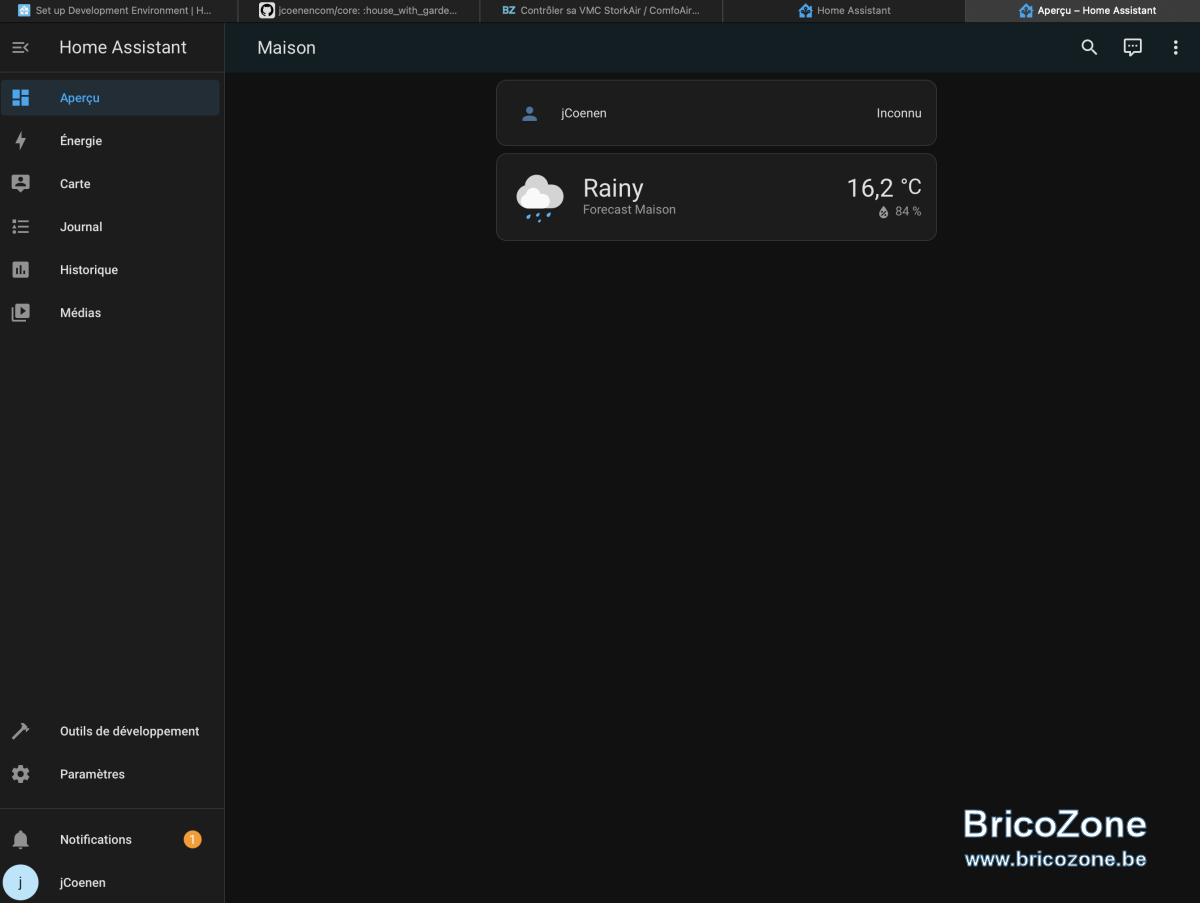The image size is (1200, 903).
Task: Click the Historique chart icon
Action: pos(21,270)
